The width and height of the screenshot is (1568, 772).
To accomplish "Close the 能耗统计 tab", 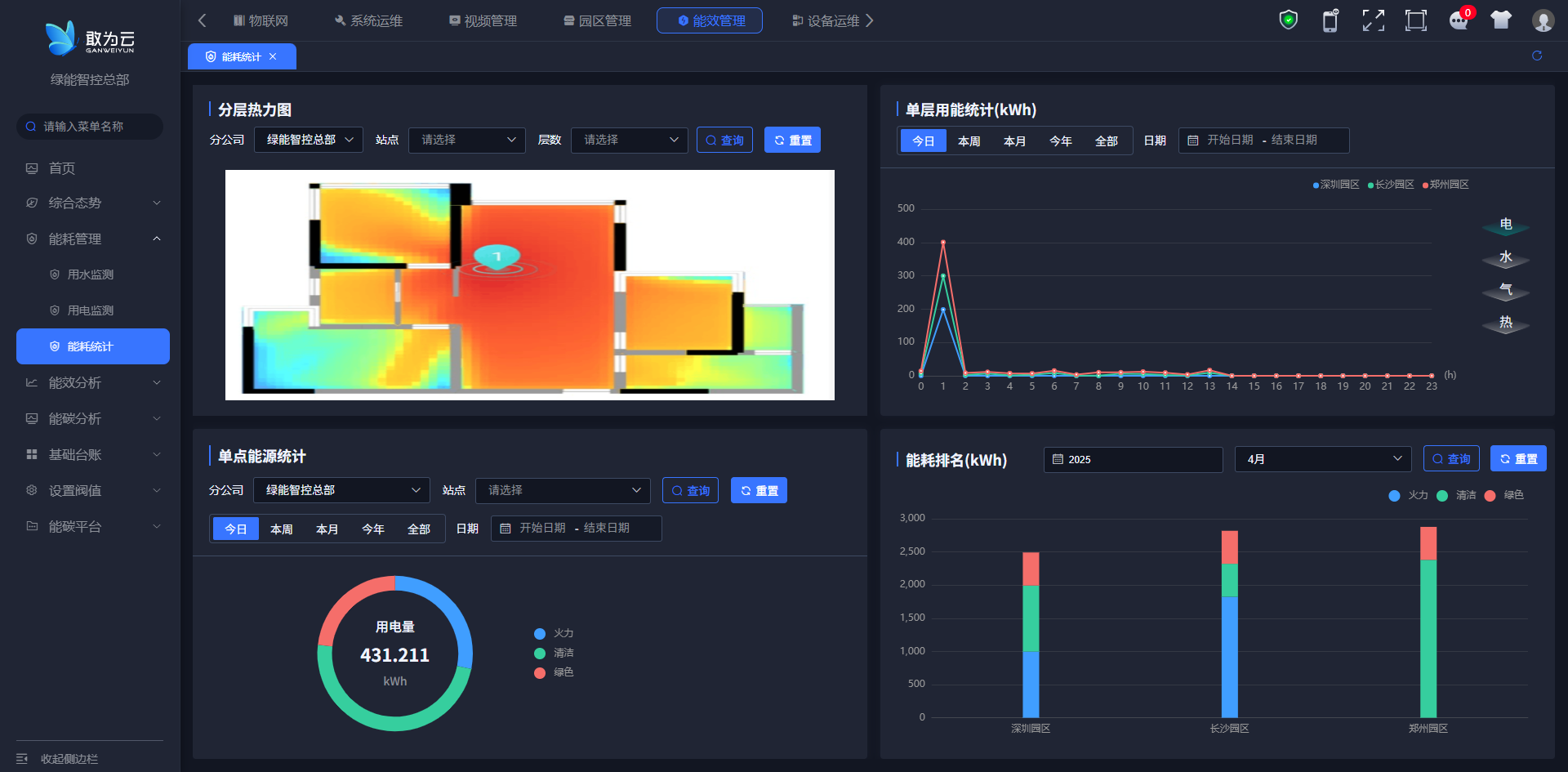I will [x=273, y=56].
